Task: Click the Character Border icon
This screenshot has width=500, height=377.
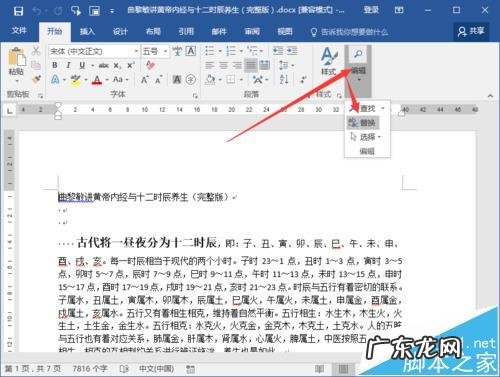Action: (x=191, y=51)
